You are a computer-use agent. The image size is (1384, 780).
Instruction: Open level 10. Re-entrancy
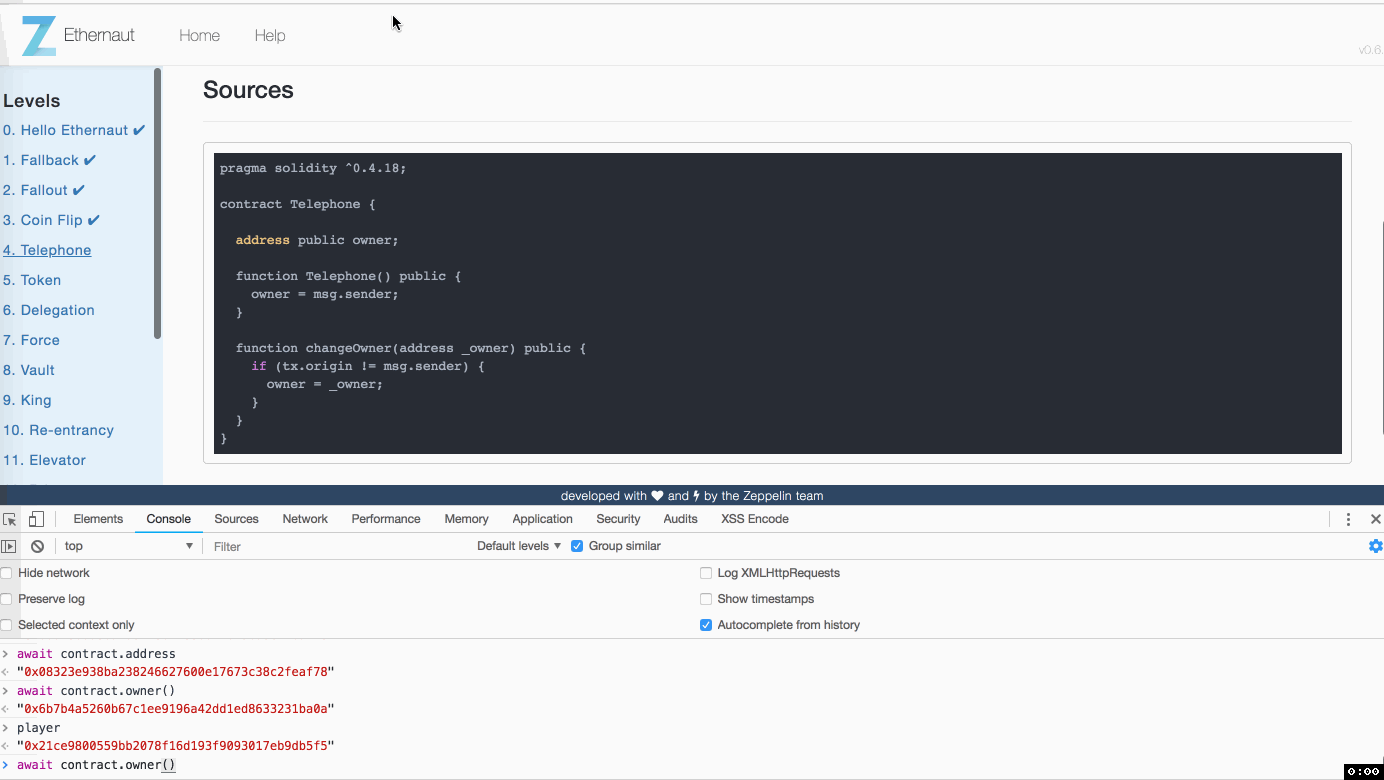[x=58, y=430]
